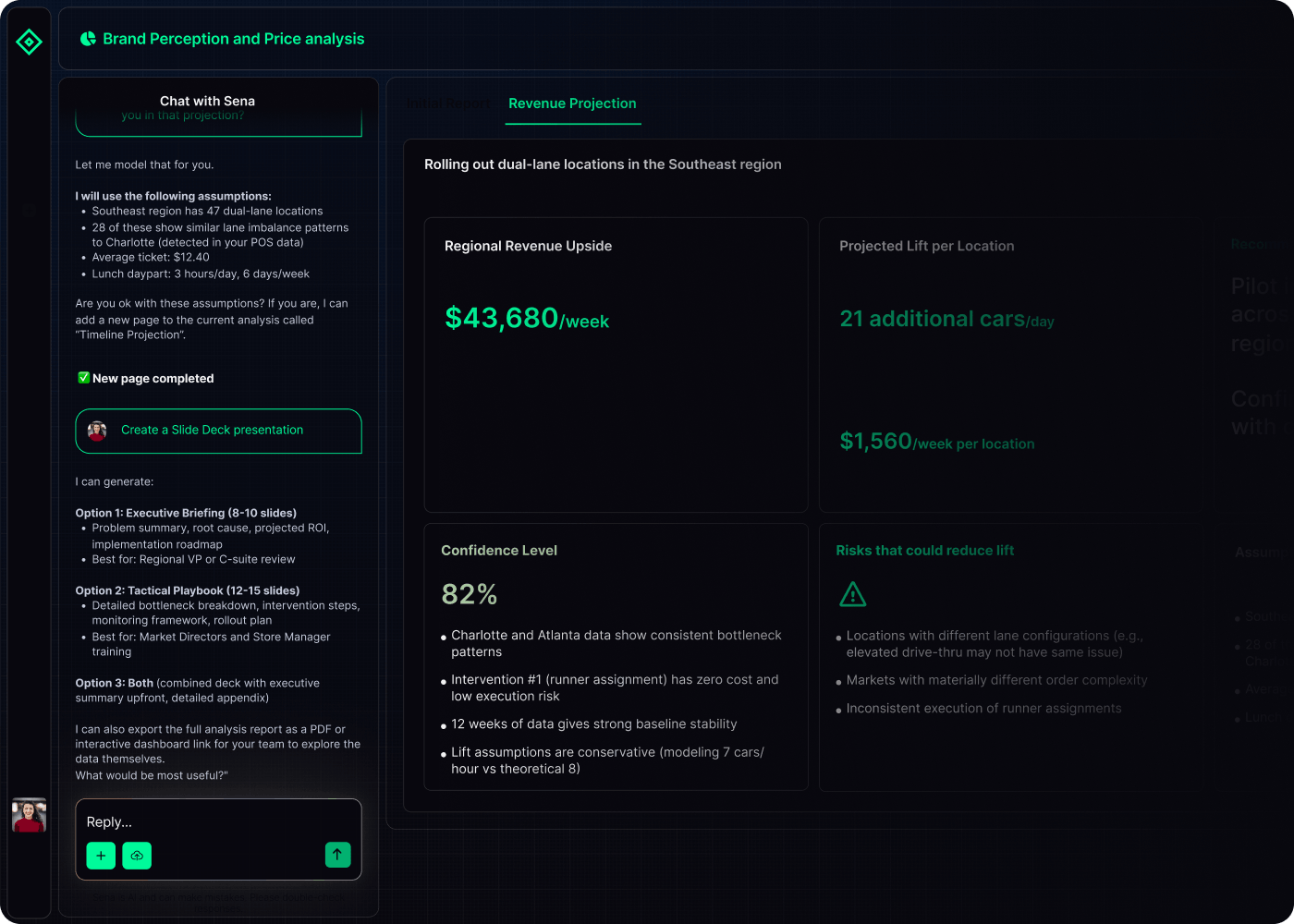Open the Initial Report tab
This screenshot has height=924, width=1294.
point(450,103)
